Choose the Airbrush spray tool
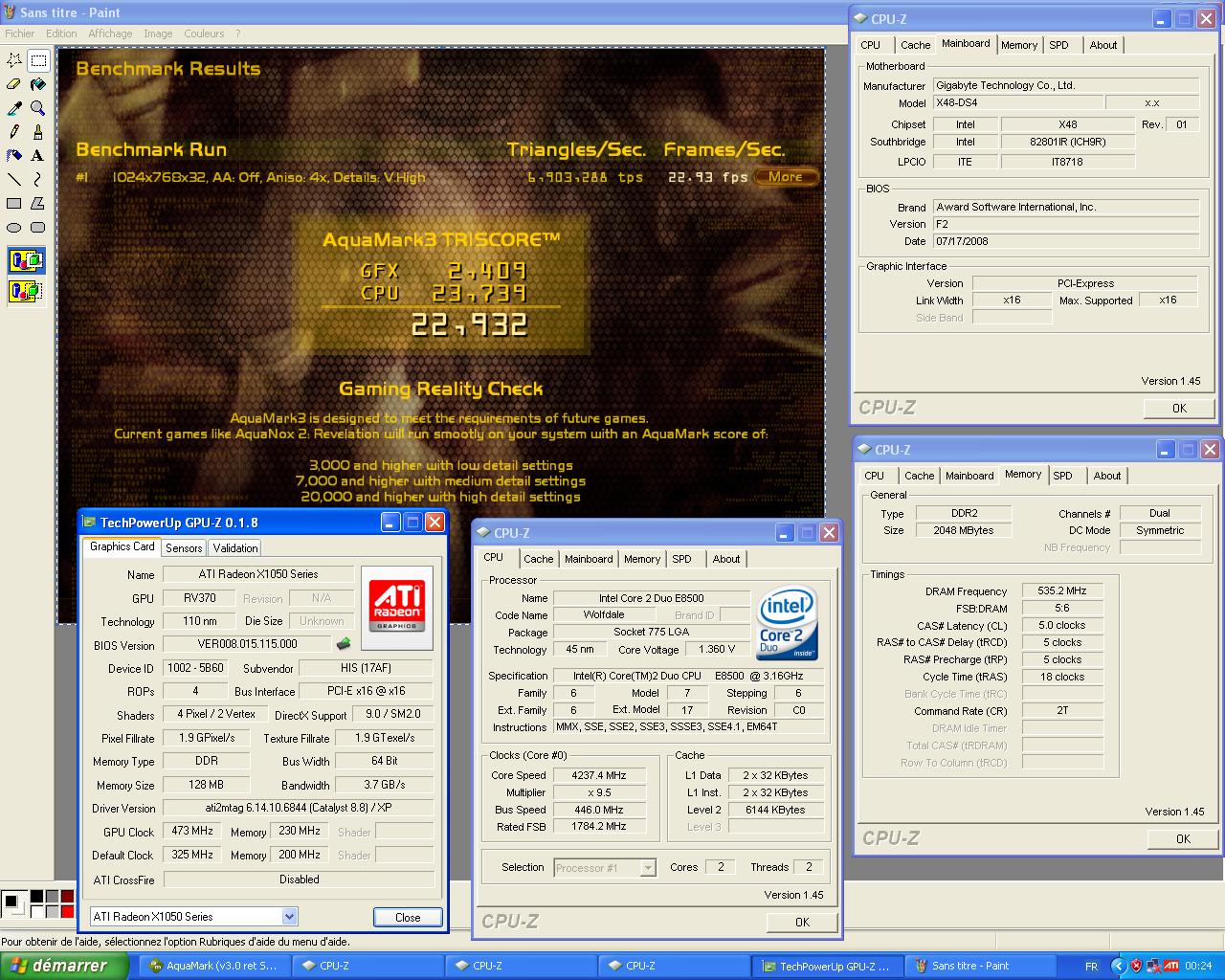 [14, 155]
